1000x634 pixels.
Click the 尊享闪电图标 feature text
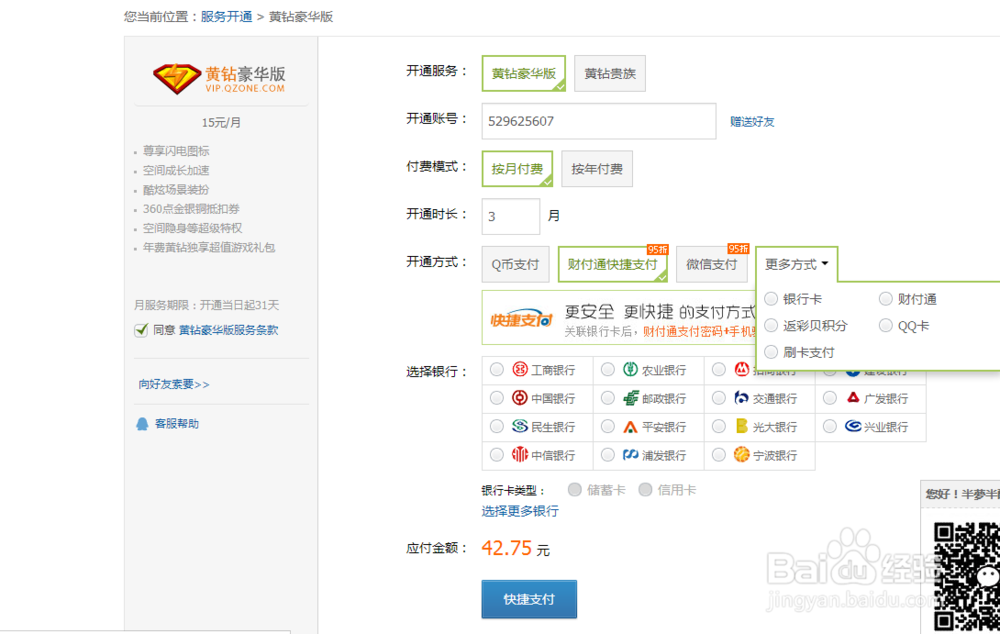[176, 151]
